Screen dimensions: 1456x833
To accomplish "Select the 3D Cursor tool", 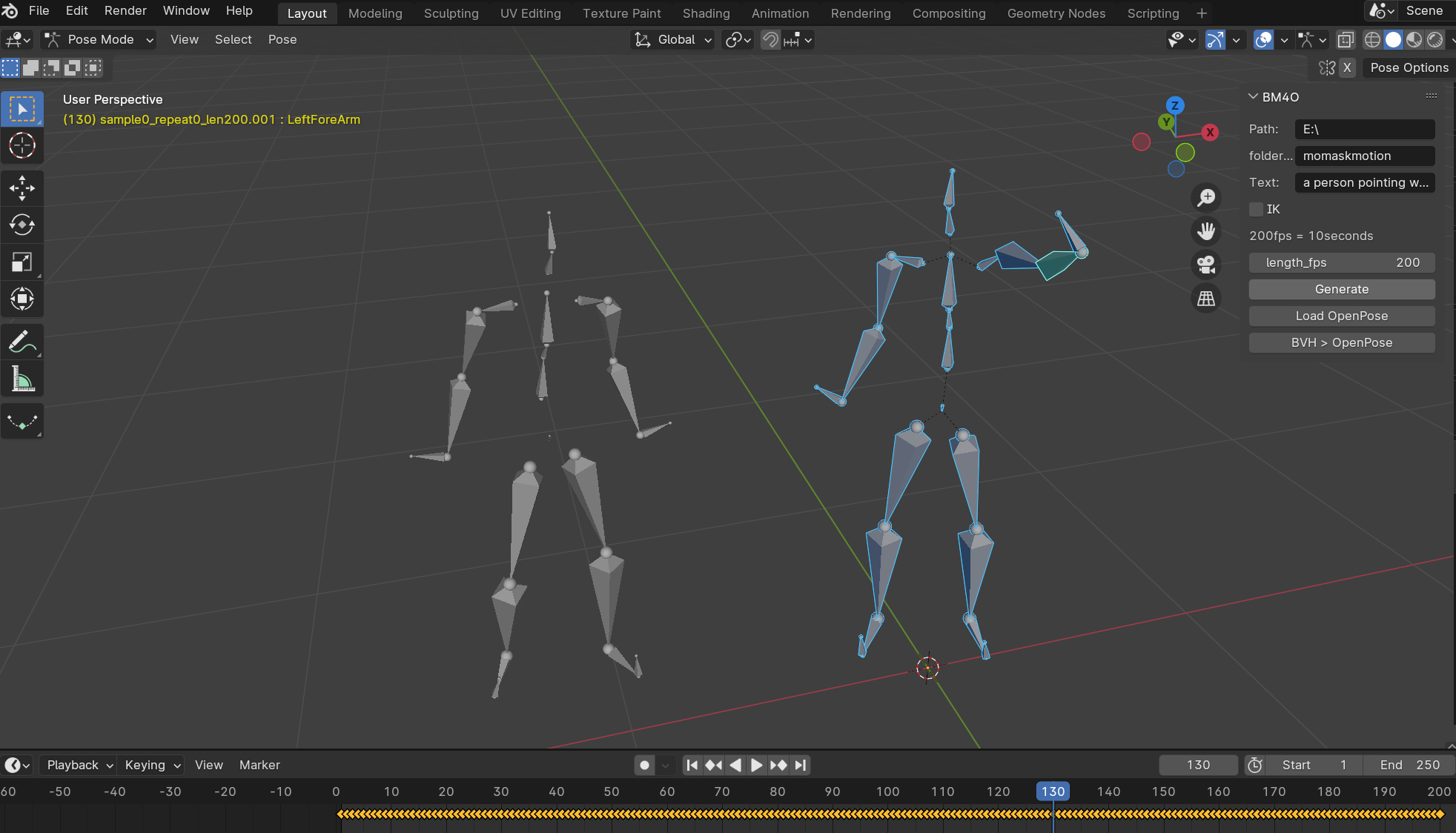I will click(x=21, y=145).
